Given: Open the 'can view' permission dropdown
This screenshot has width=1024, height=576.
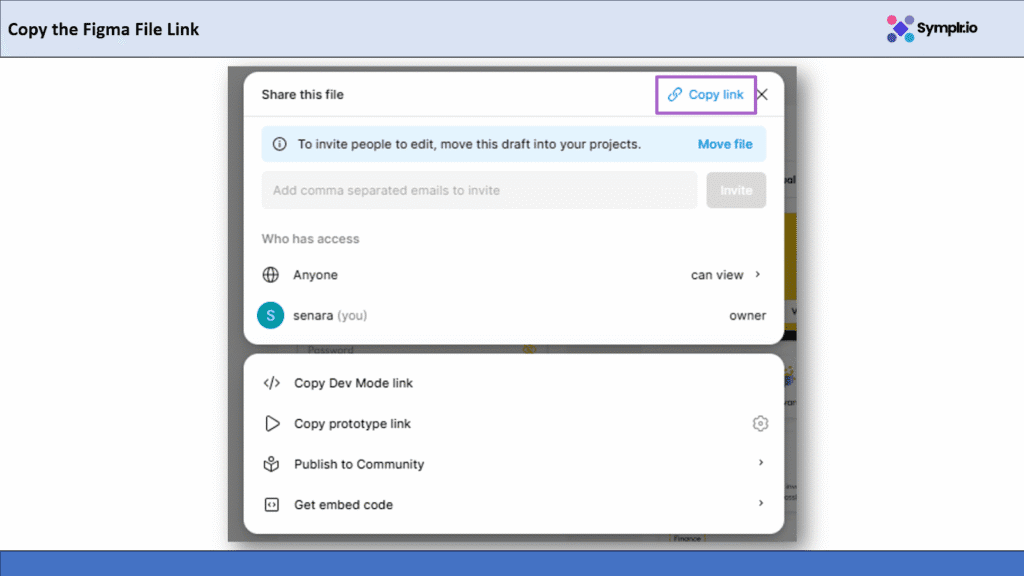Looking at the screenshot, I should pos(726,275).
